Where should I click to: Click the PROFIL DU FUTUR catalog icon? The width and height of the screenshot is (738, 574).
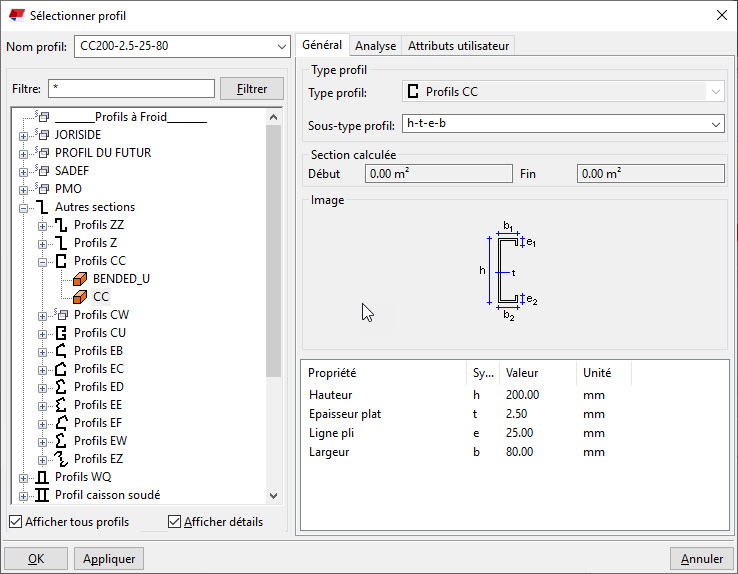(x=42, y=152)
